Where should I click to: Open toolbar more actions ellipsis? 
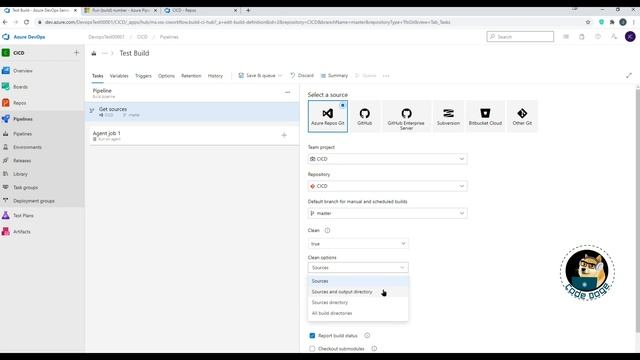(386, 76)
